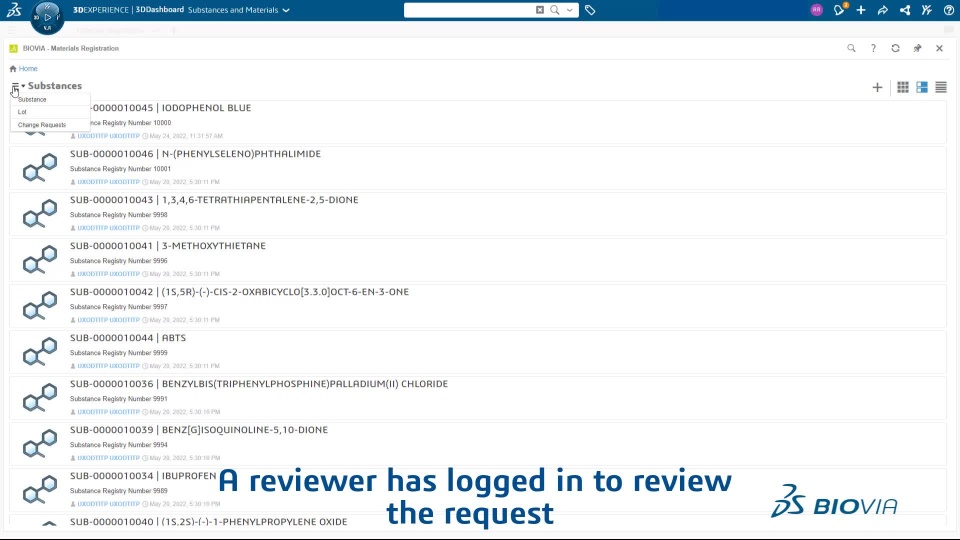Screen dimensions: 960x540
Task: Open the top bar help icon
Action: (948, 10)
